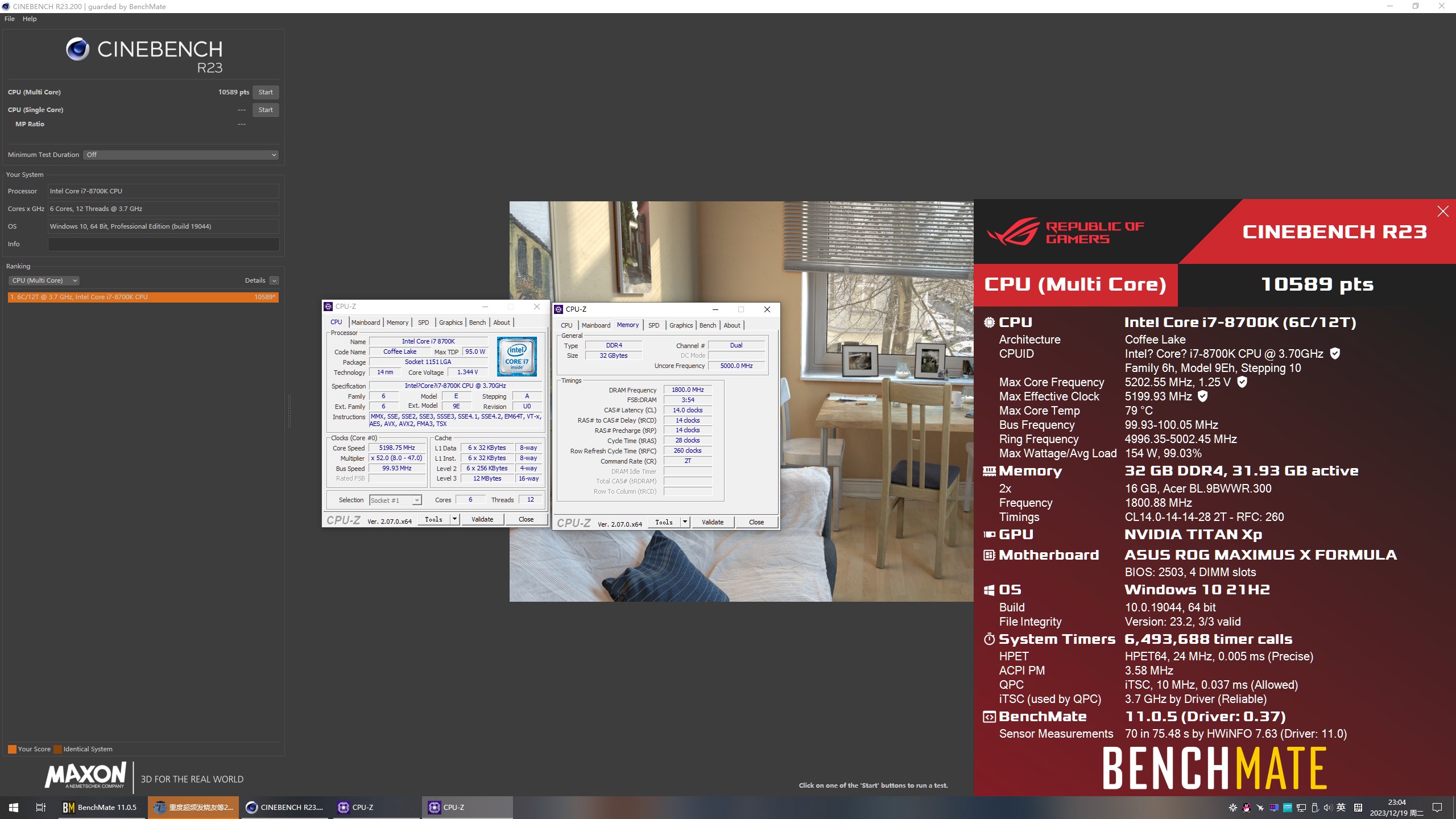Click the network tray icon
Image resolution: width=1456 pixels, height=819 pixels.
point(1301,808)
